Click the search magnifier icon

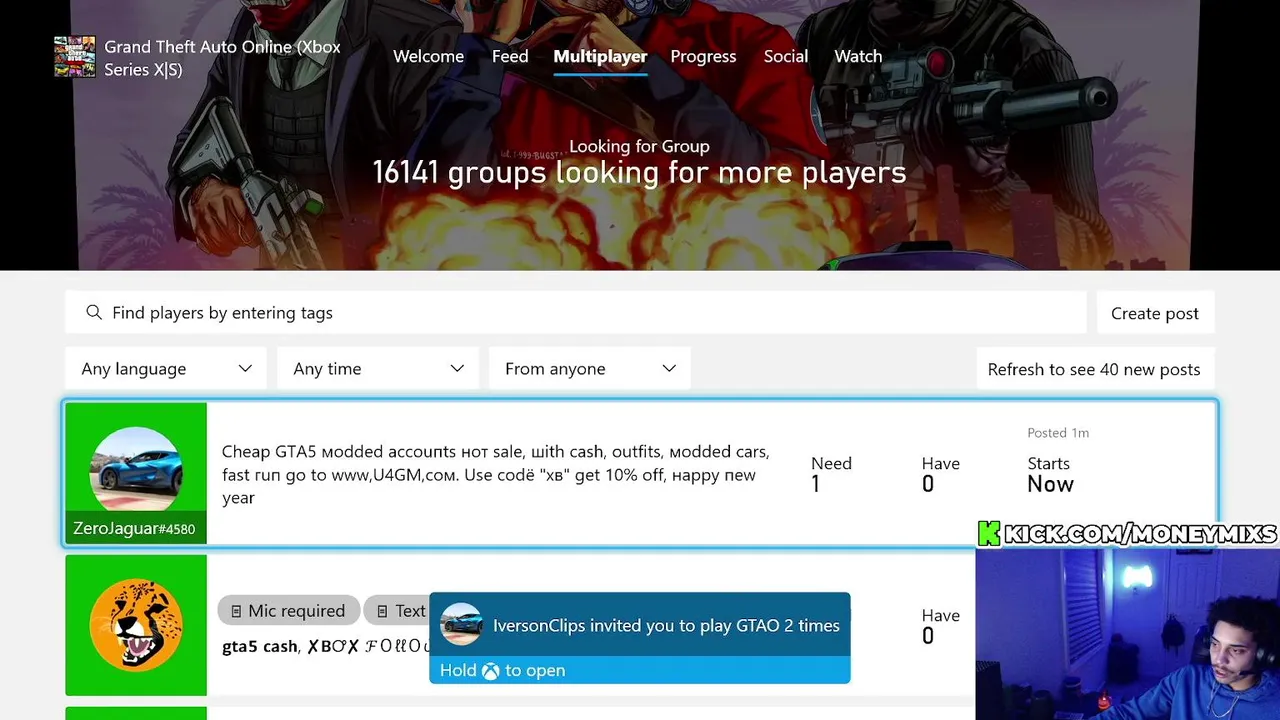(94, 313)
